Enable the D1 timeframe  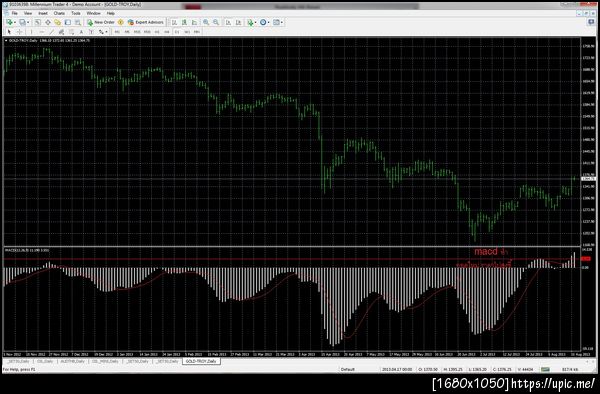coord(177,32)
